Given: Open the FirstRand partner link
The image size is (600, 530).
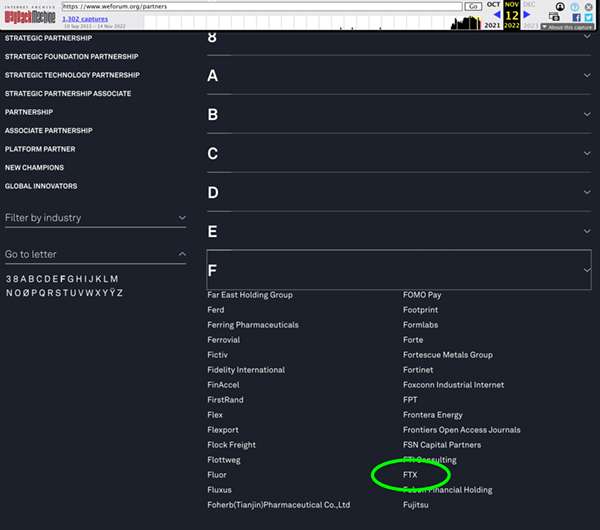Looking at the screenshot, I should [225, 400].
